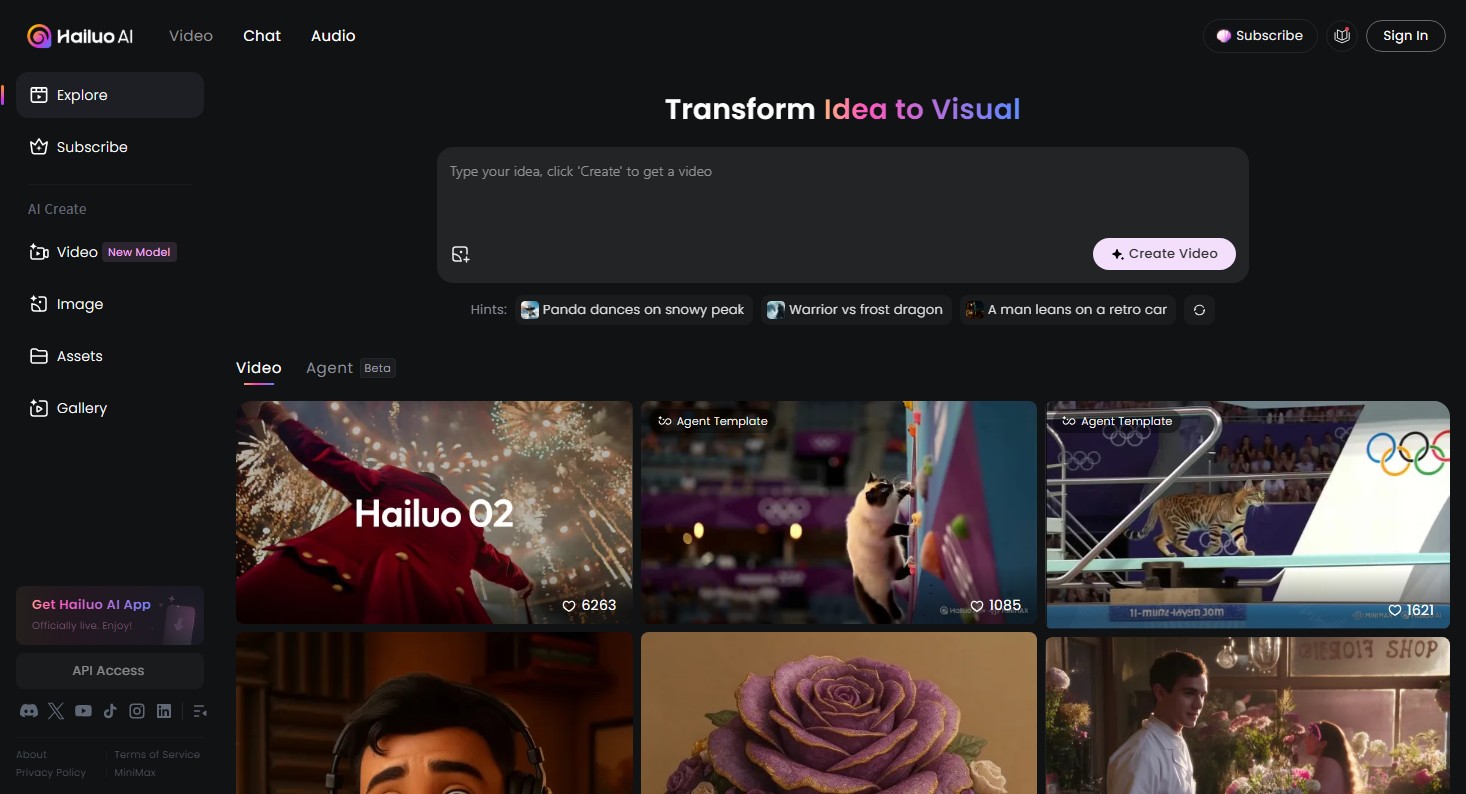1466x794 pixels.
Task: Open the cartoon man with headphones video
Action: [x=434, y=713]
